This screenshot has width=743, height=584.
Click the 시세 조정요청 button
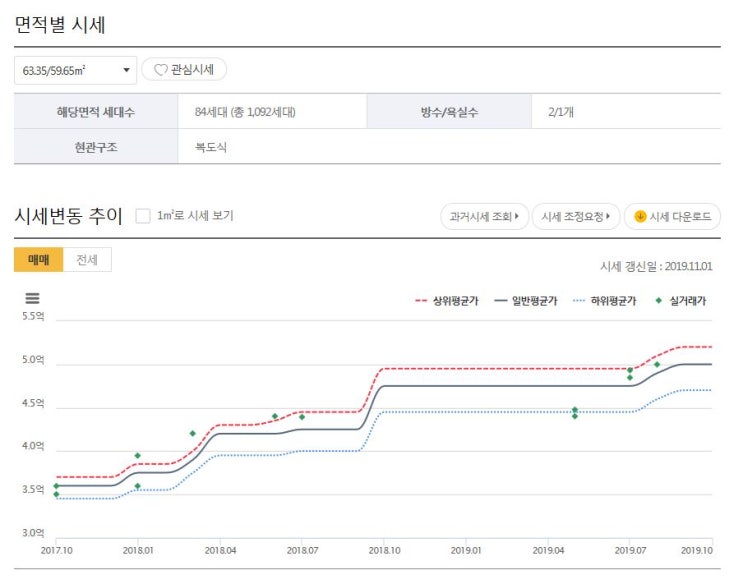pyautogui.click(x=576, y=217)
